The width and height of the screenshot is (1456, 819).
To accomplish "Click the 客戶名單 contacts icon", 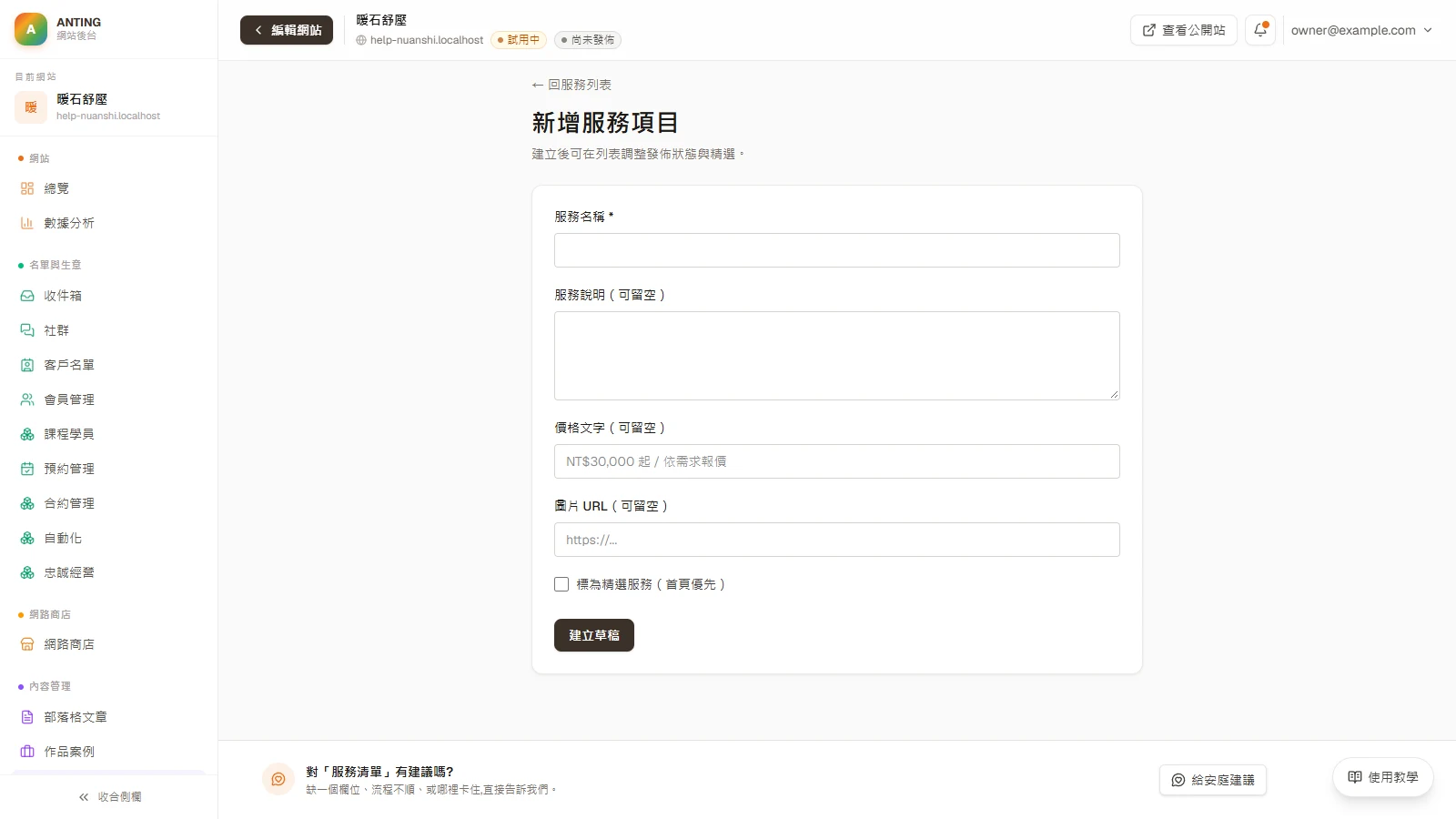I will [x=27, y=365].
